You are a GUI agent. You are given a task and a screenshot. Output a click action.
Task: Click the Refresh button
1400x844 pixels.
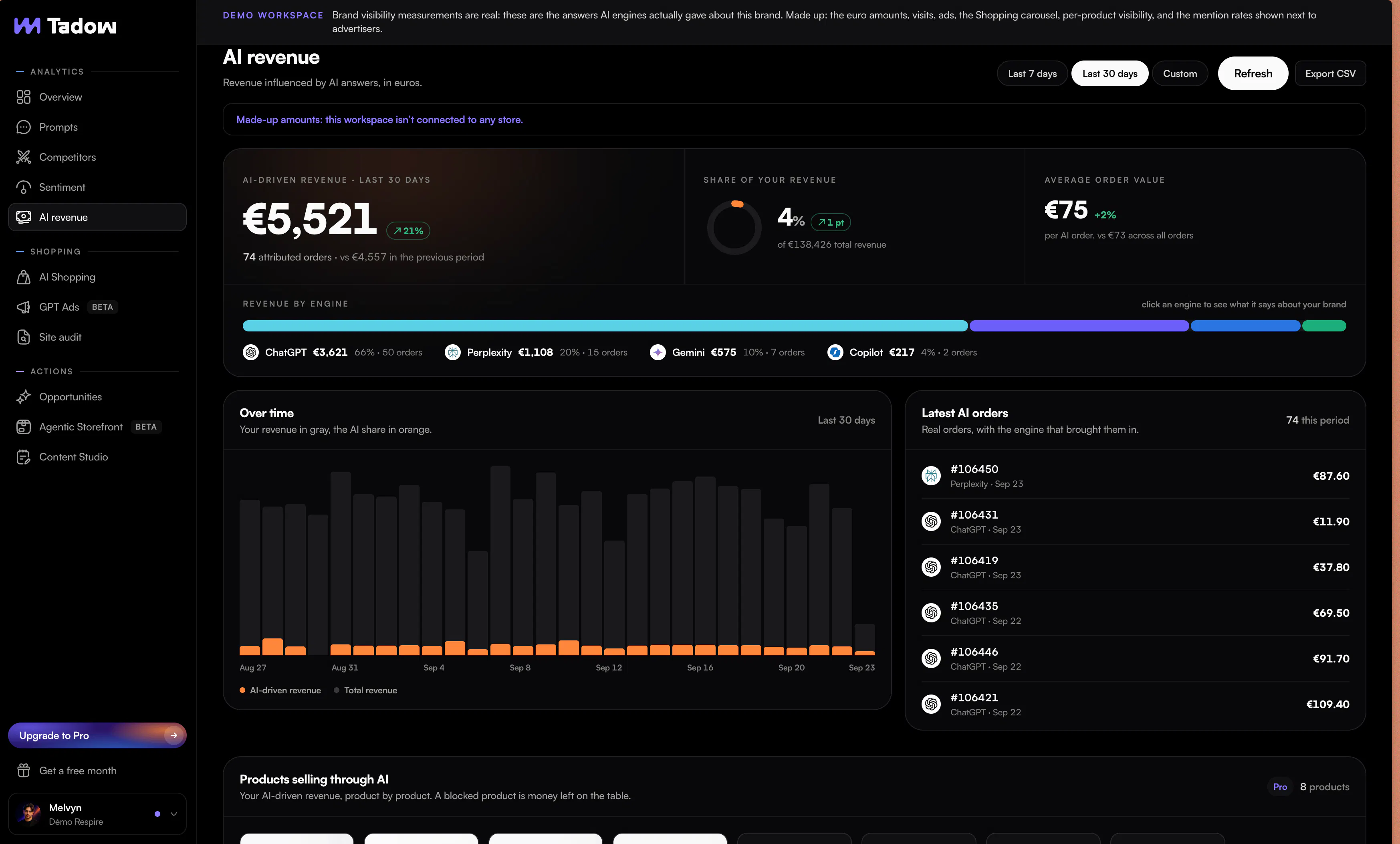coord(1253,73)
